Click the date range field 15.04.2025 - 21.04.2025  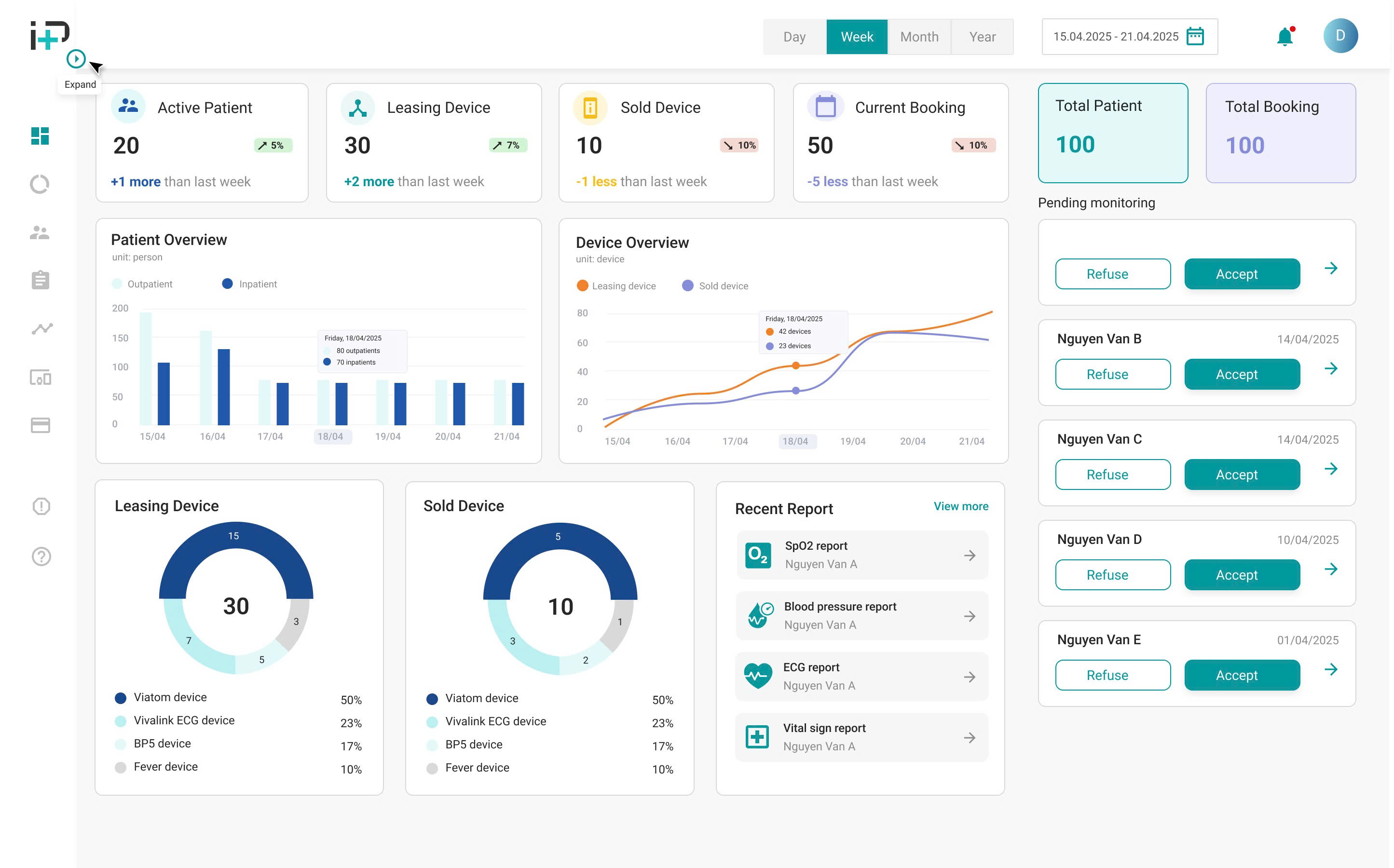pos(1129,36)
